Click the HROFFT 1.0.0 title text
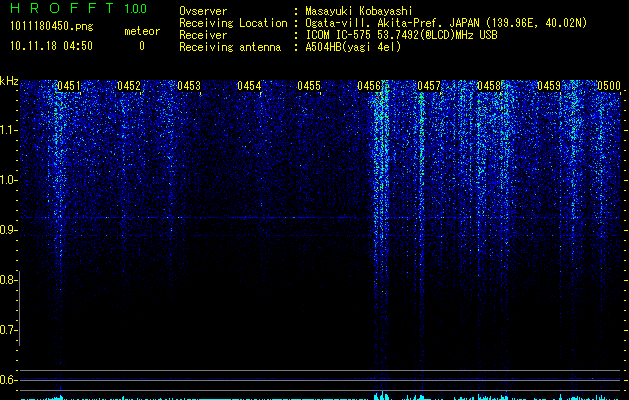The height and width of the screenshot is (400, 629). pyautogui.click(x=79, y=8)
